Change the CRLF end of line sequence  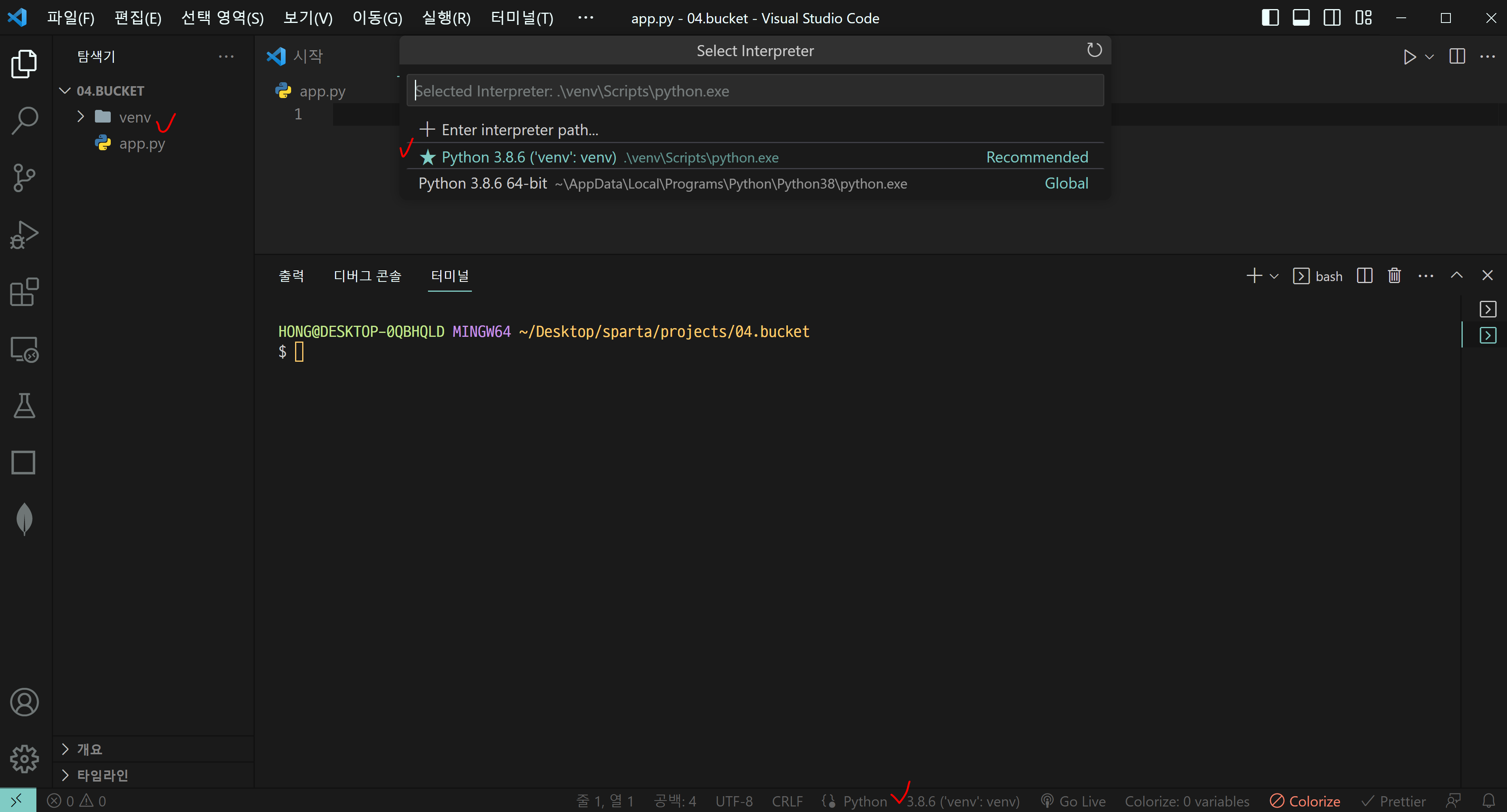(787, 801)
